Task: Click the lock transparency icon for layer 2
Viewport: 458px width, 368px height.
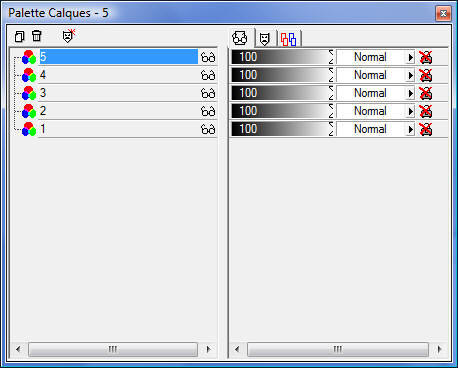Action: pos(426,111)
